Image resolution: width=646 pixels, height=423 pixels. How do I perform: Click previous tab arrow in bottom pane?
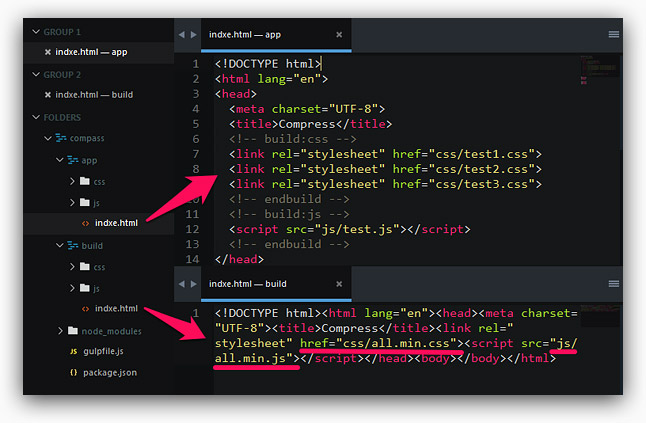181,284
